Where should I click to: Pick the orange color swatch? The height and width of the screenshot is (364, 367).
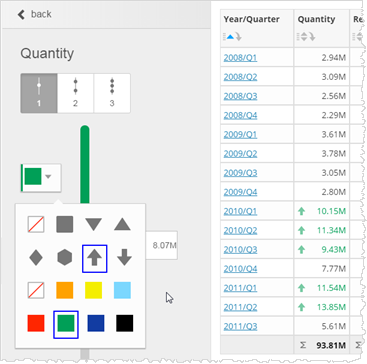pyautogui.click(x=65, y=290)
